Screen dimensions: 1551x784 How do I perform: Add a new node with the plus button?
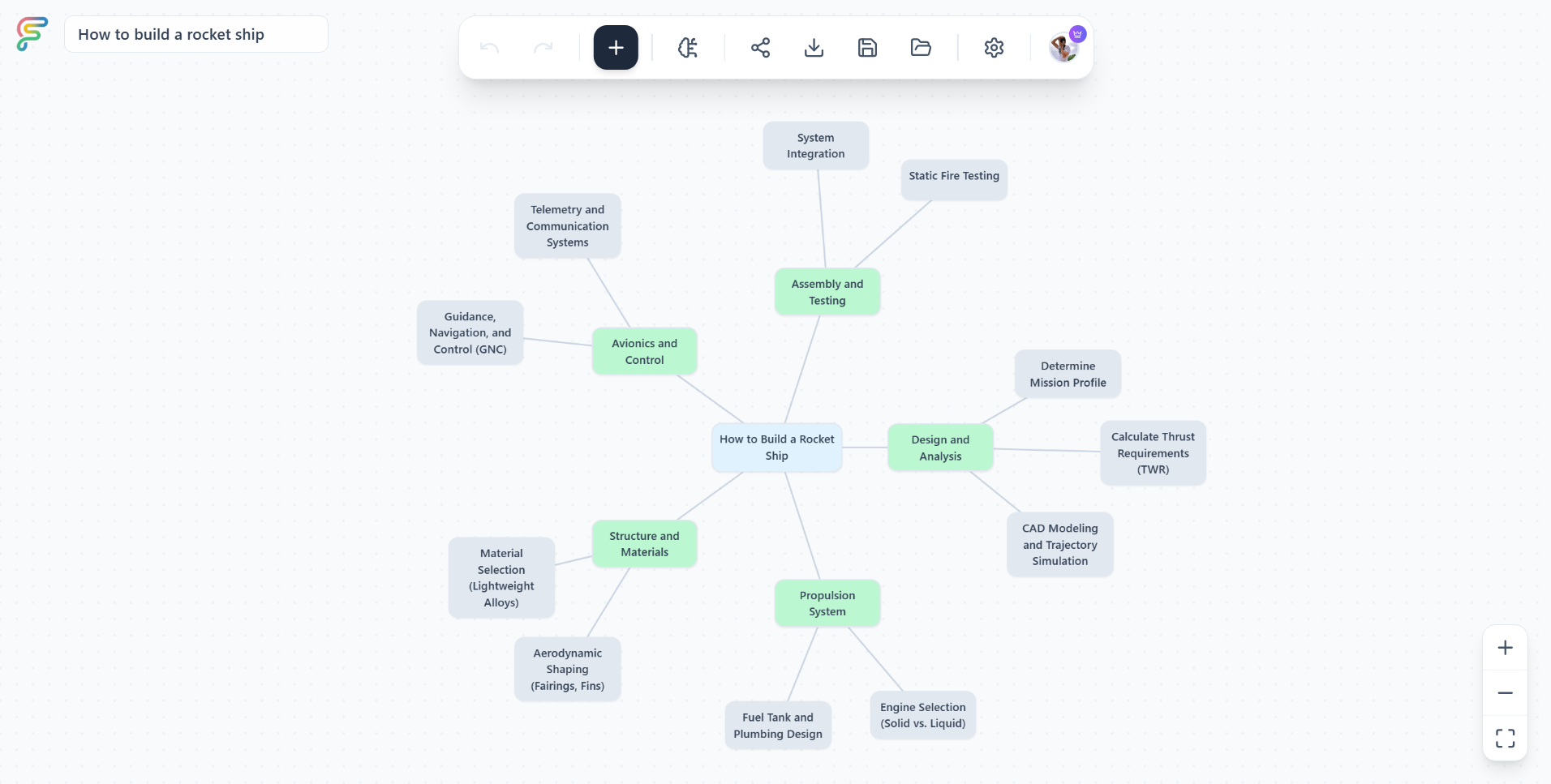click(615, 47)
